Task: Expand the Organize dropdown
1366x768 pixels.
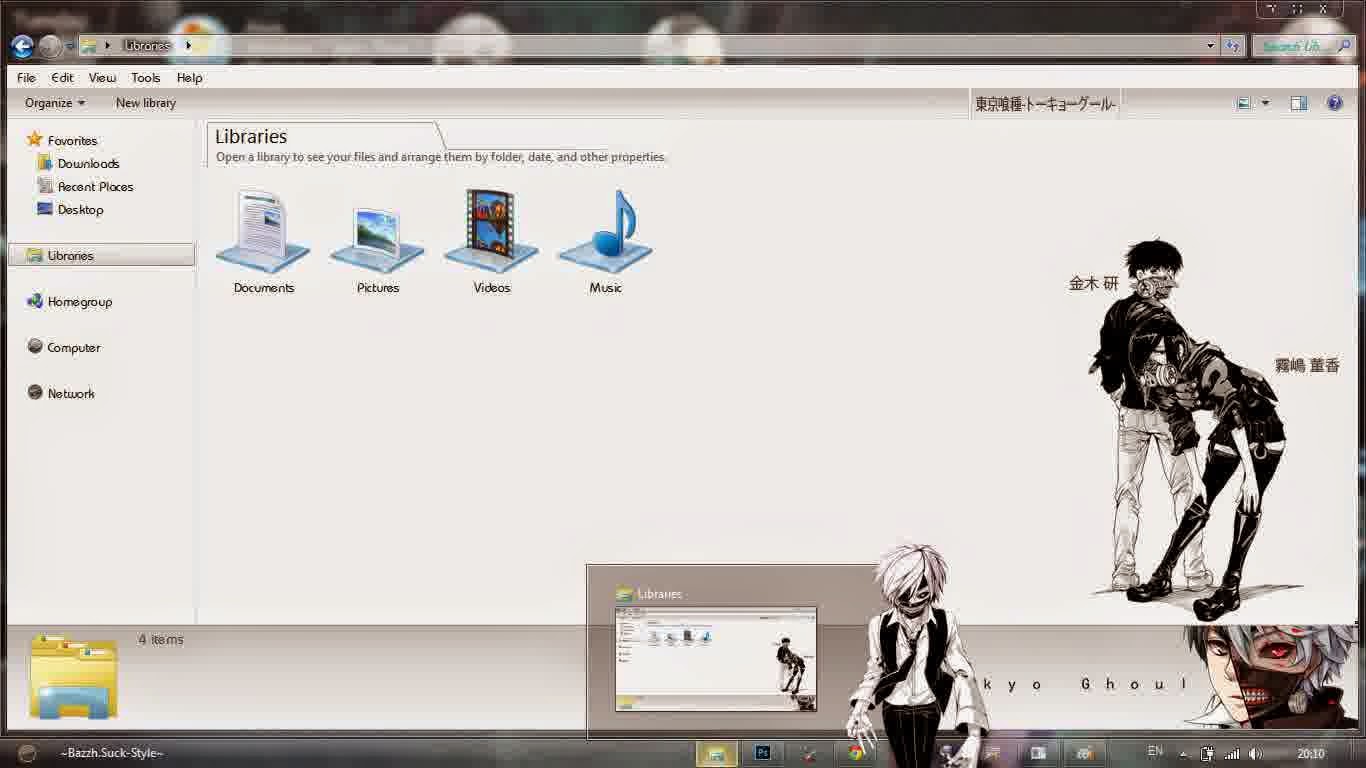Action: click(55, 103)
